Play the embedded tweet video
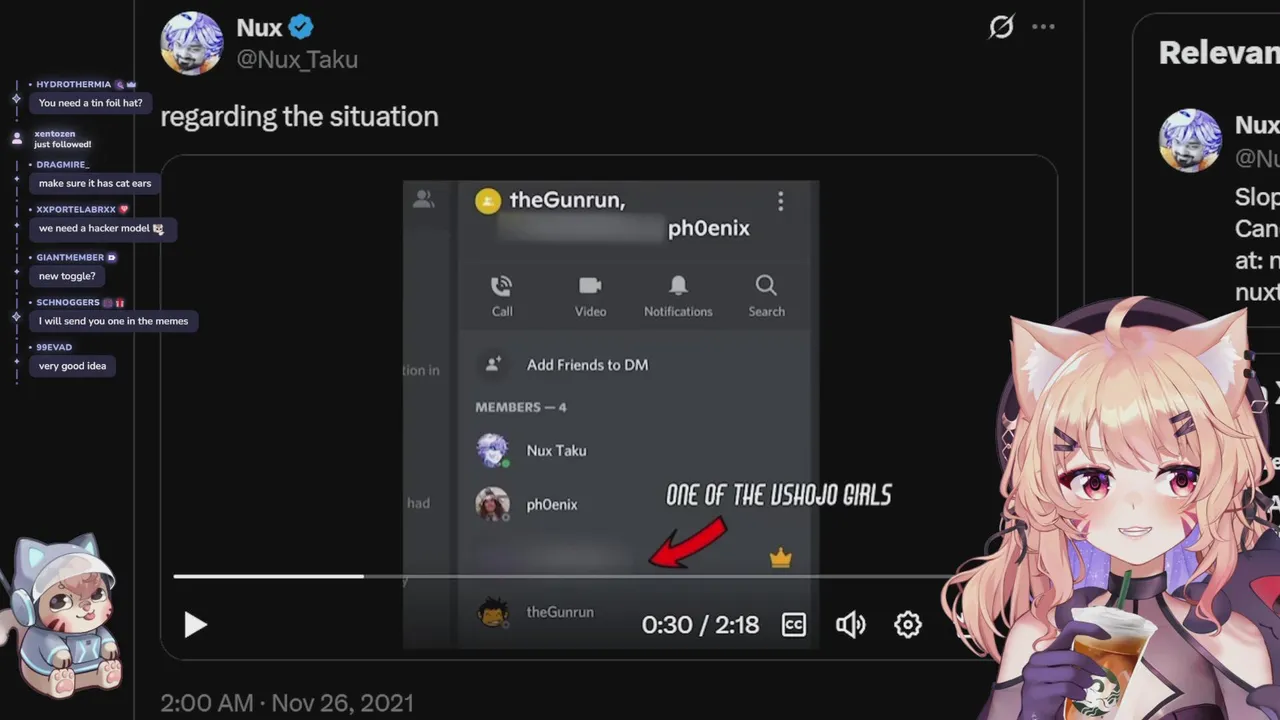Screen dimensions: 1280x720 (196, 625)
